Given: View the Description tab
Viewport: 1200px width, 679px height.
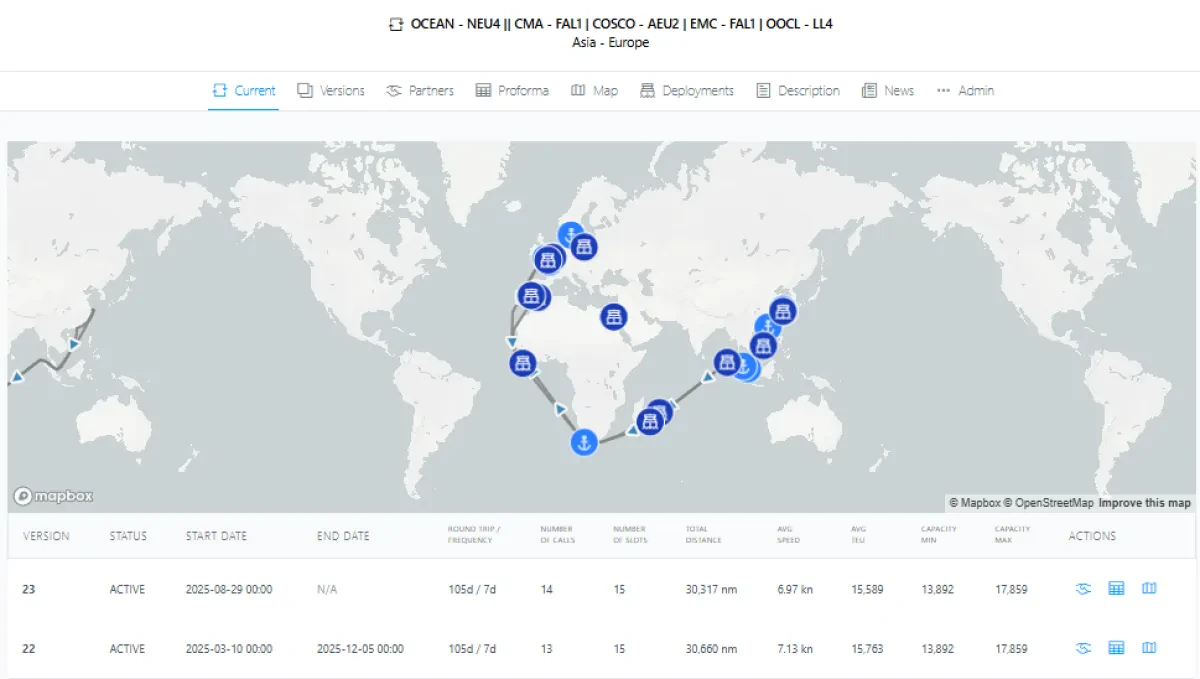Looking at the screenshot, I should (798, 91).
